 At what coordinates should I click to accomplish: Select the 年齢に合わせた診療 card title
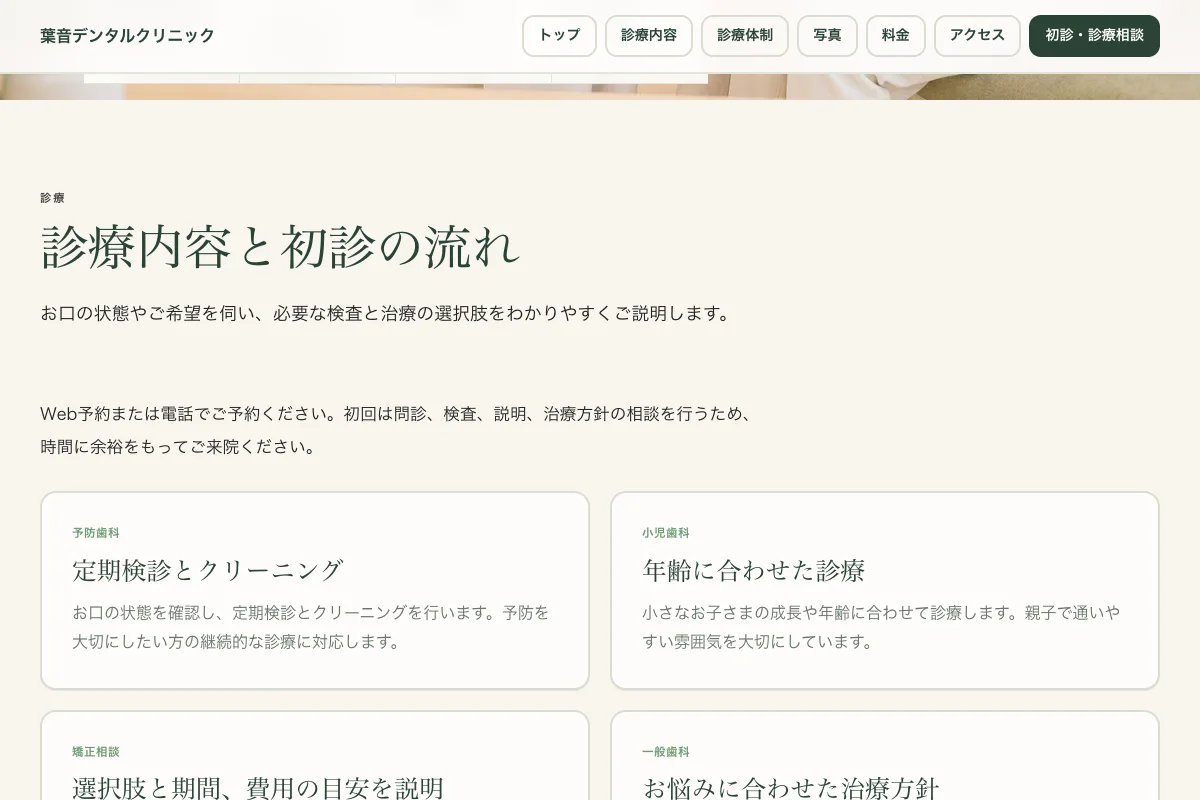(x=754, y=570)
